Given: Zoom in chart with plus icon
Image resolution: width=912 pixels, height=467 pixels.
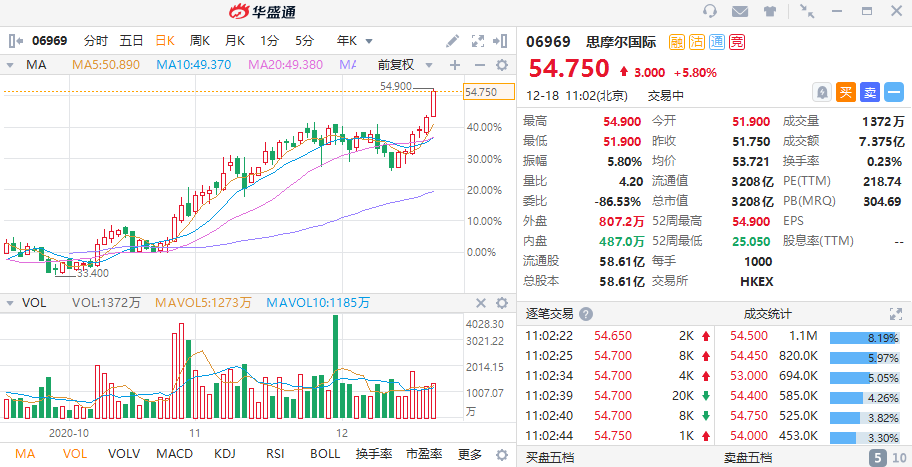Looking at the screenshot, I should click(455, 65).
